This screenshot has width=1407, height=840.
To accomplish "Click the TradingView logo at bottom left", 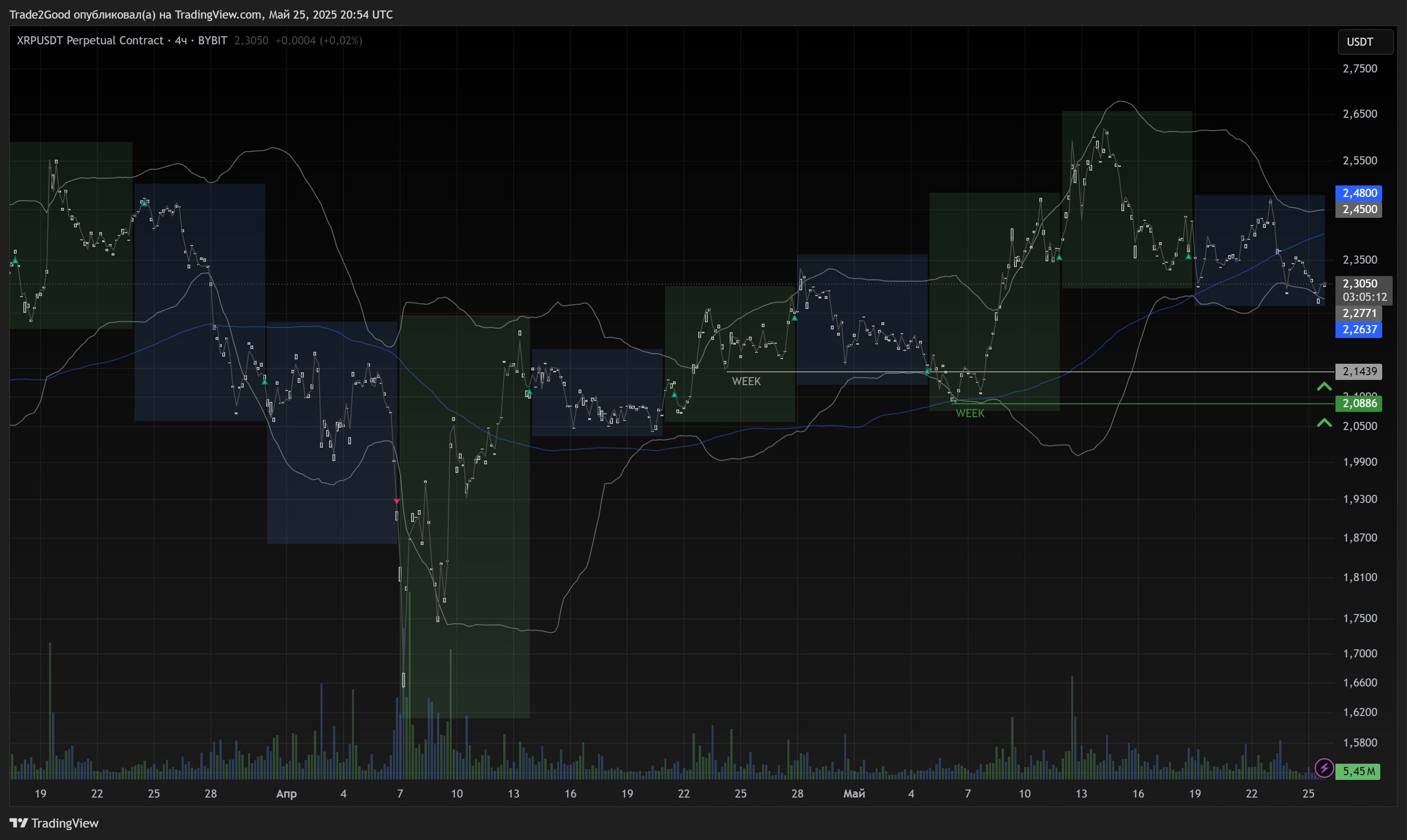I will (x=54, y=822).
